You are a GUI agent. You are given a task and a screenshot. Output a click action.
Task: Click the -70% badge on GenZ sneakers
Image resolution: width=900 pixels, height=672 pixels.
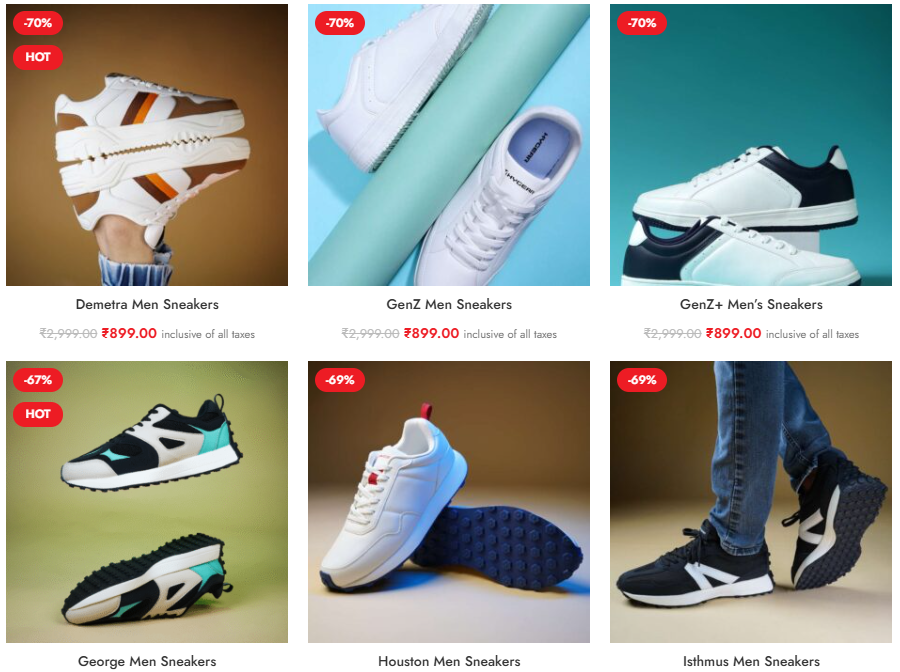[340, 23]
